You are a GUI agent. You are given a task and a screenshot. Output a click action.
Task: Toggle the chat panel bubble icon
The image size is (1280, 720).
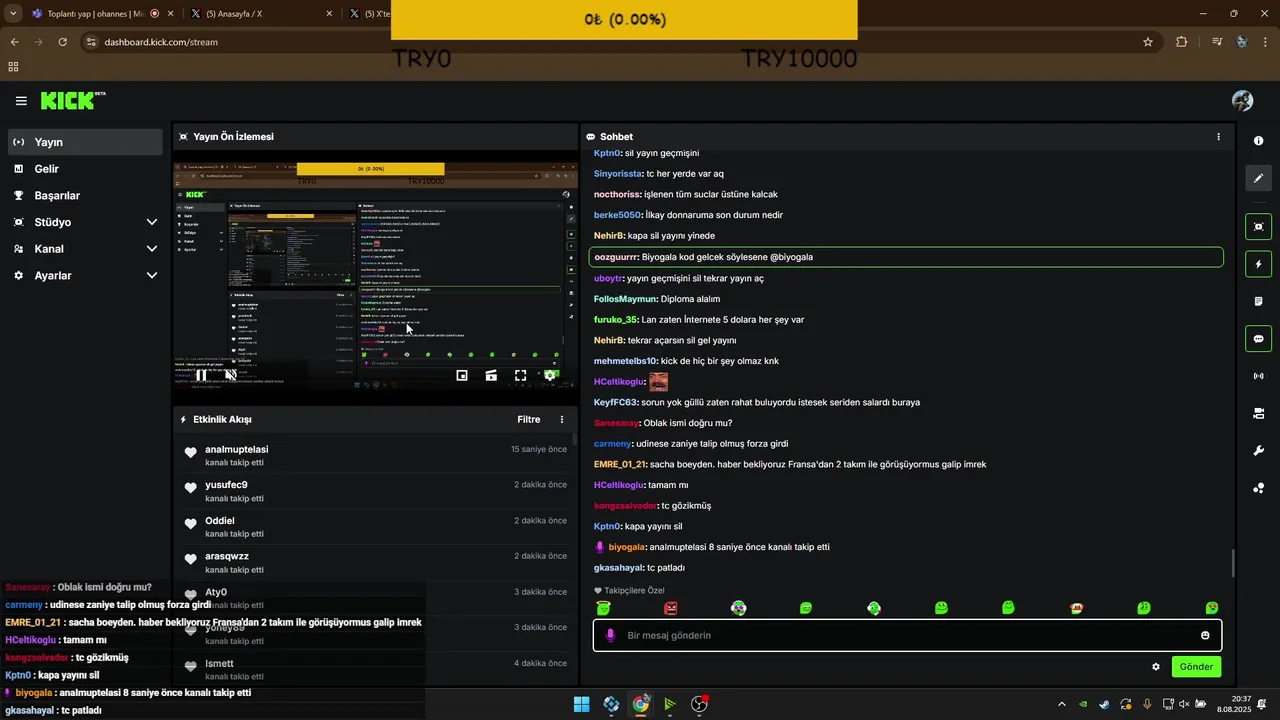[1258, 338]
